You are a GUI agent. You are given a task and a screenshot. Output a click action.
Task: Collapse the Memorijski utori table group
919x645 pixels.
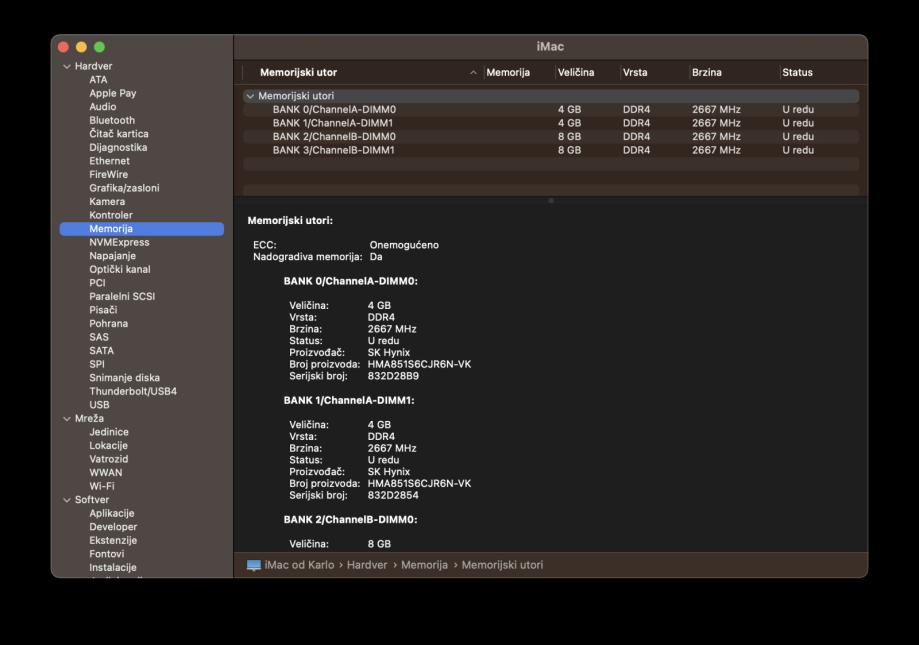[250, 97]
